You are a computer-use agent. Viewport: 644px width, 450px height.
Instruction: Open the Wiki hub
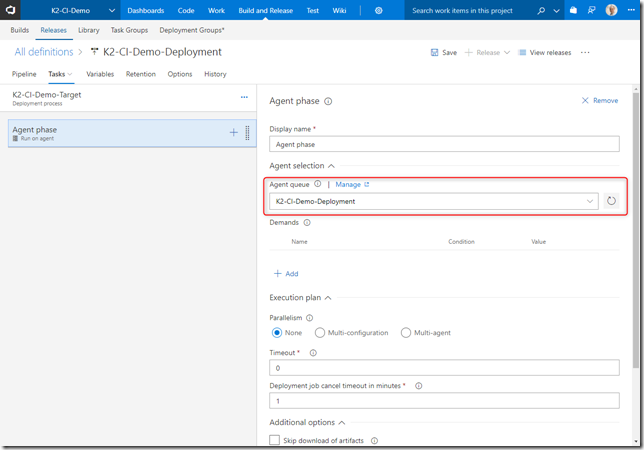(339, 10)
